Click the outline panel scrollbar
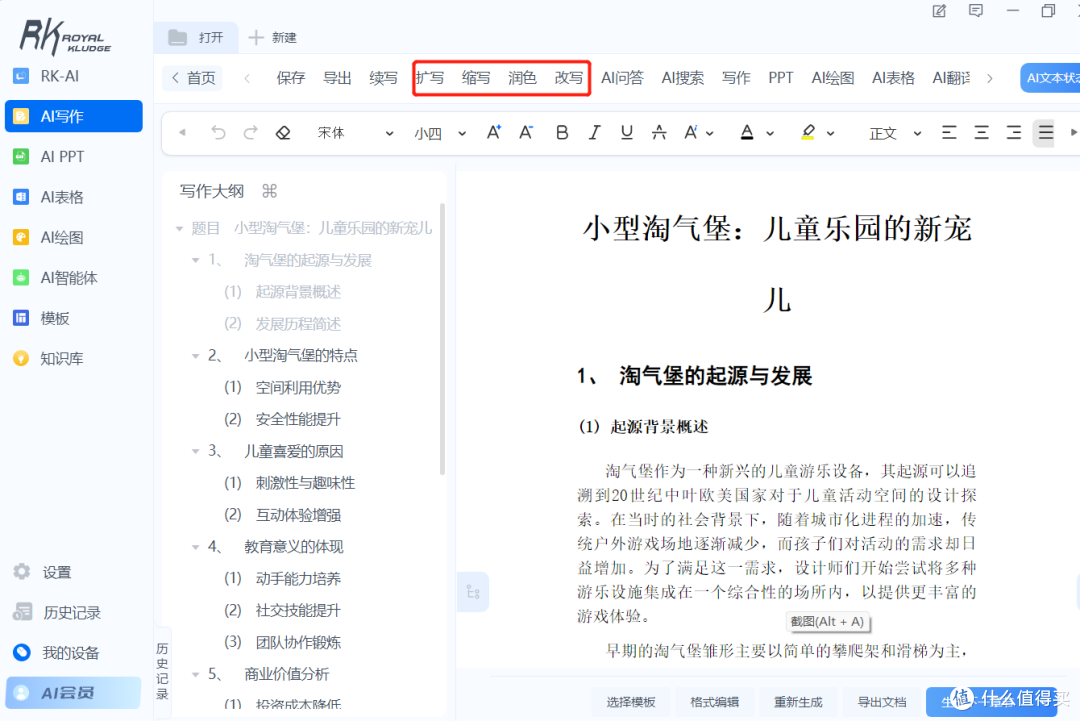 pos(442,338)
